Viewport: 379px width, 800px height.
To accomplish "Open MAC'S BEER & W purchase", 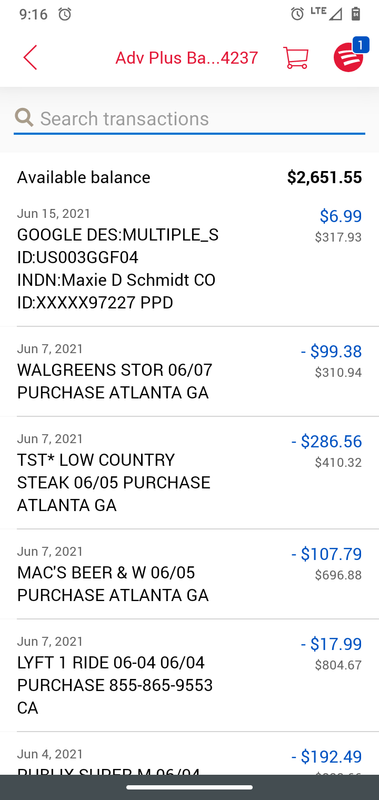I will [x=189, y=574].
